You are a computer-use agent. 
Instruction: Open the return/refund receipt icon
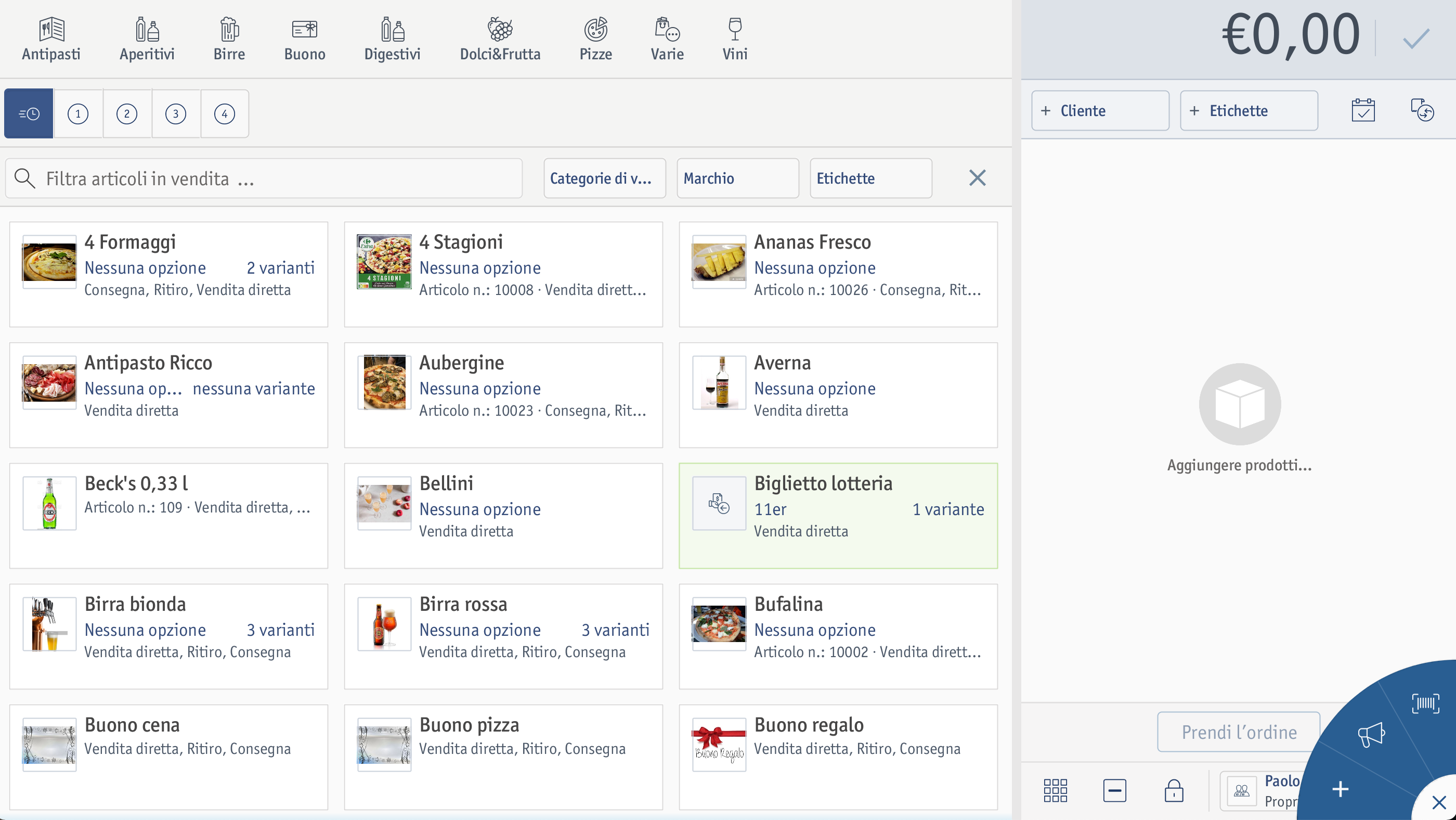(x=1422, y=110)
